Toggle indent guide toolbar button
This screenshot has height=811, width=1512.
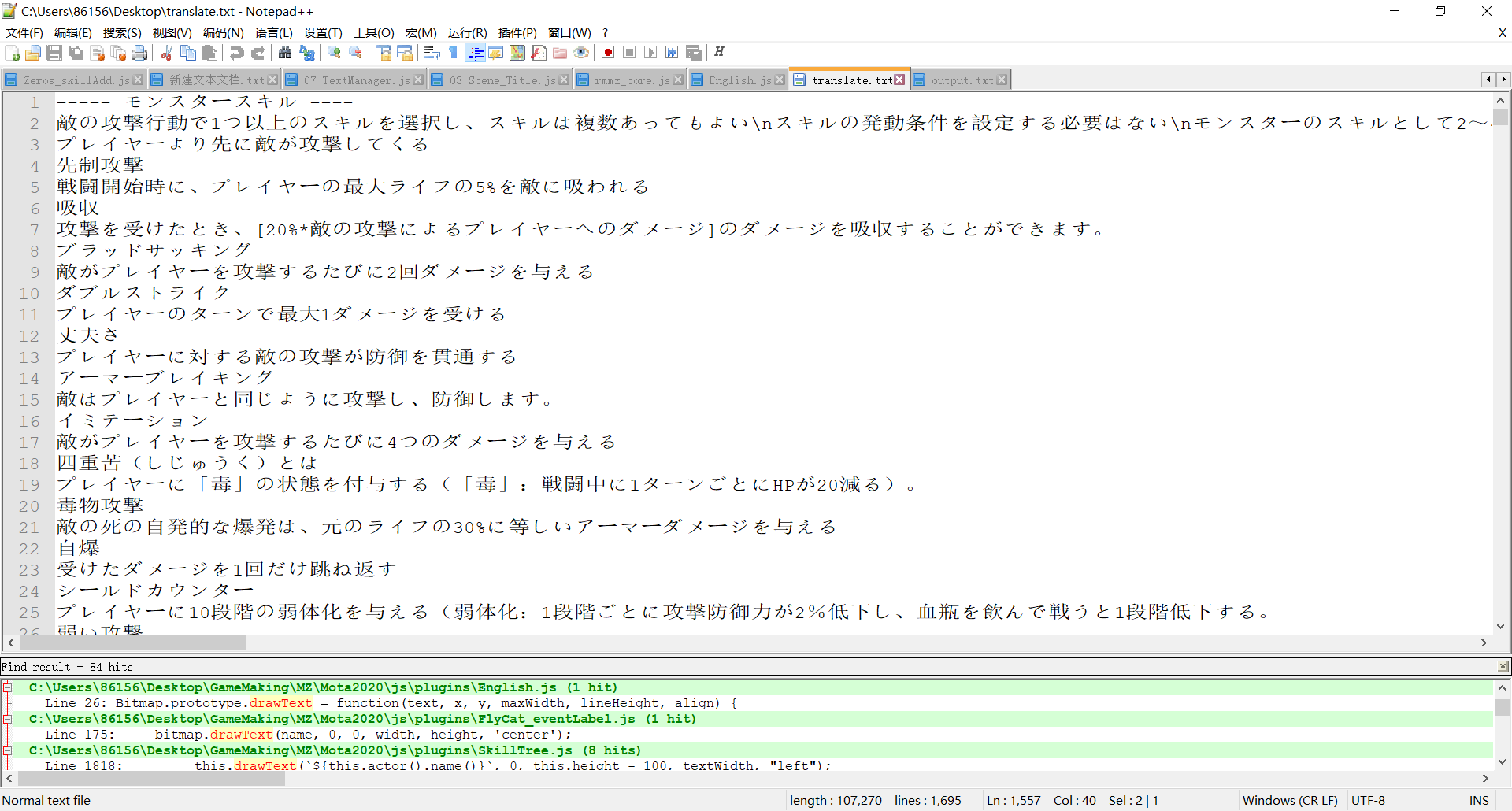click(x=476, y=53)
